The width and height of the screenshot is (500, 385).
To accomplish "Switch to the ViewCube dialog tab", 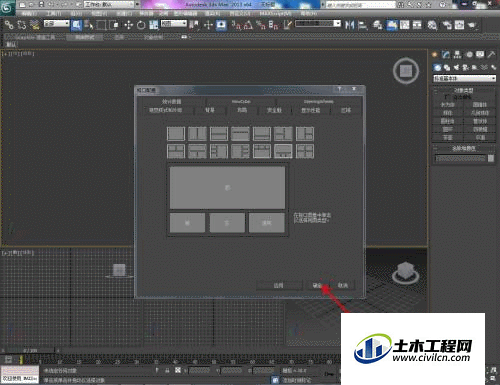I will pos(241,101).
